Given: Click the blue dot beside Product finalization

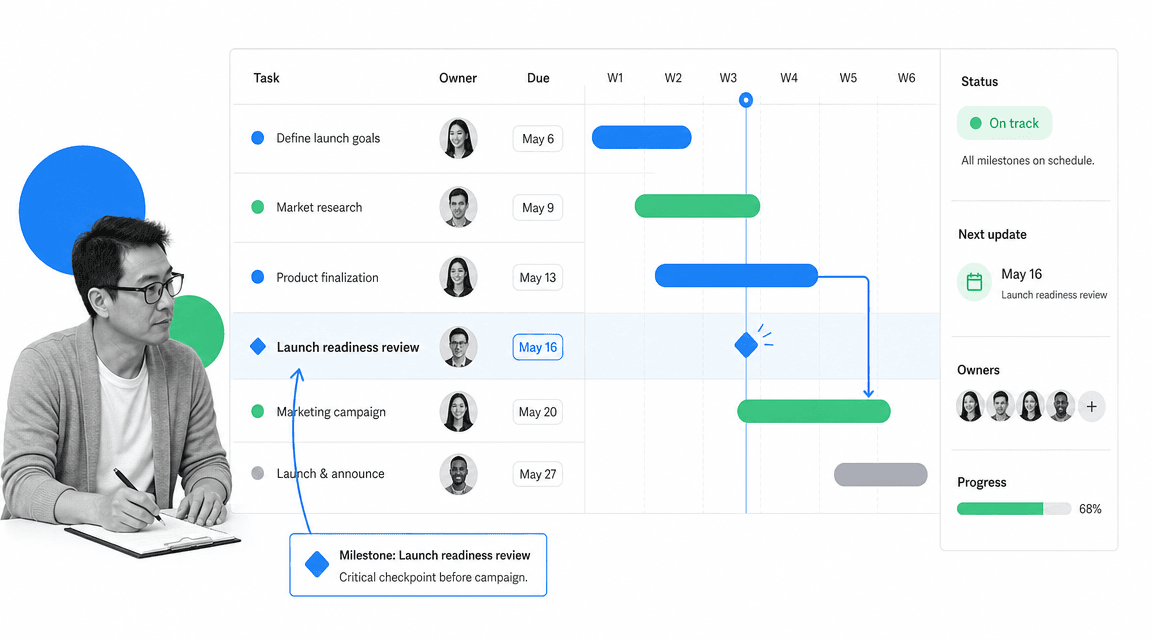Looking at the screenshot, I should tap(258, 277).
